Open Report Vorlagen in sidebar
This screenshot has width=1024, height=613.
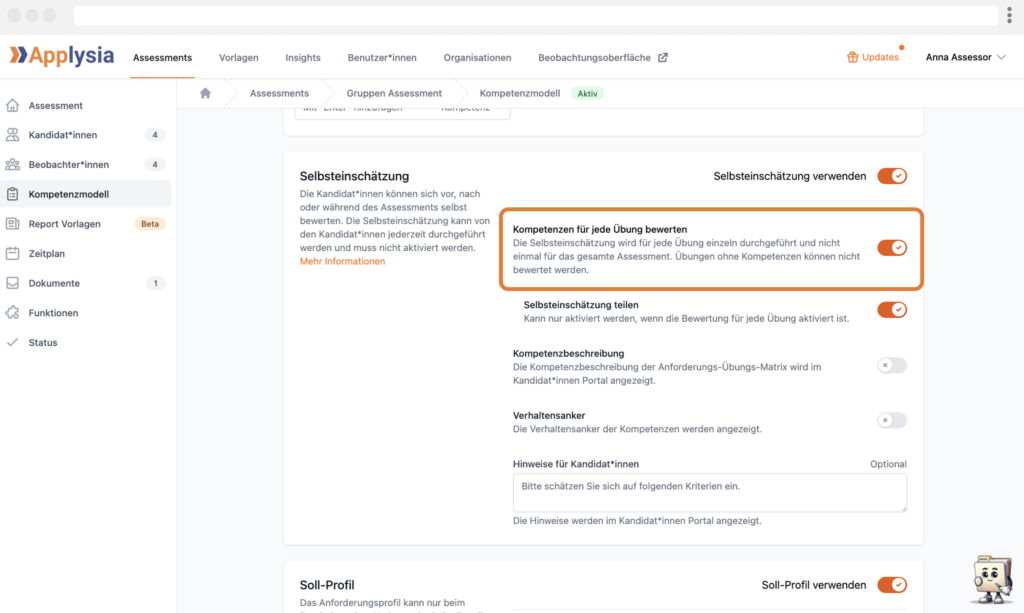pyautogui.click(x=64, y=224)
